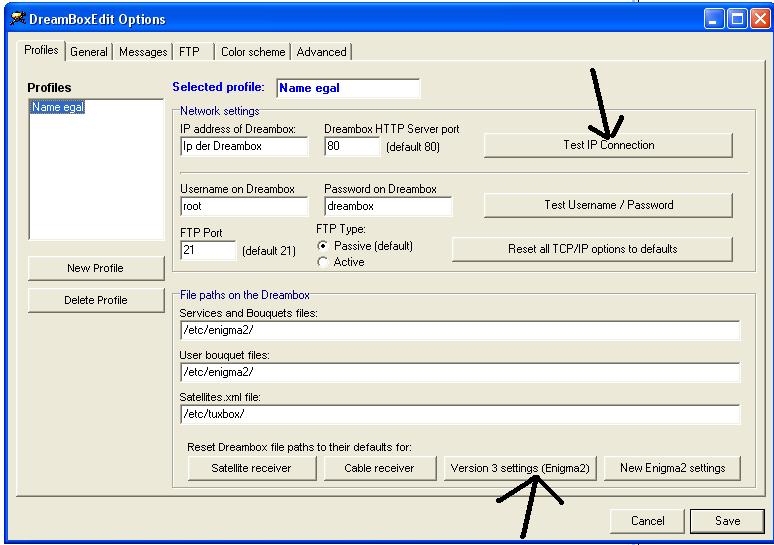Image resolution: width=774 pixels, height=545 pixels.
Task: Open the General tab
Action: tap(89, 52)
